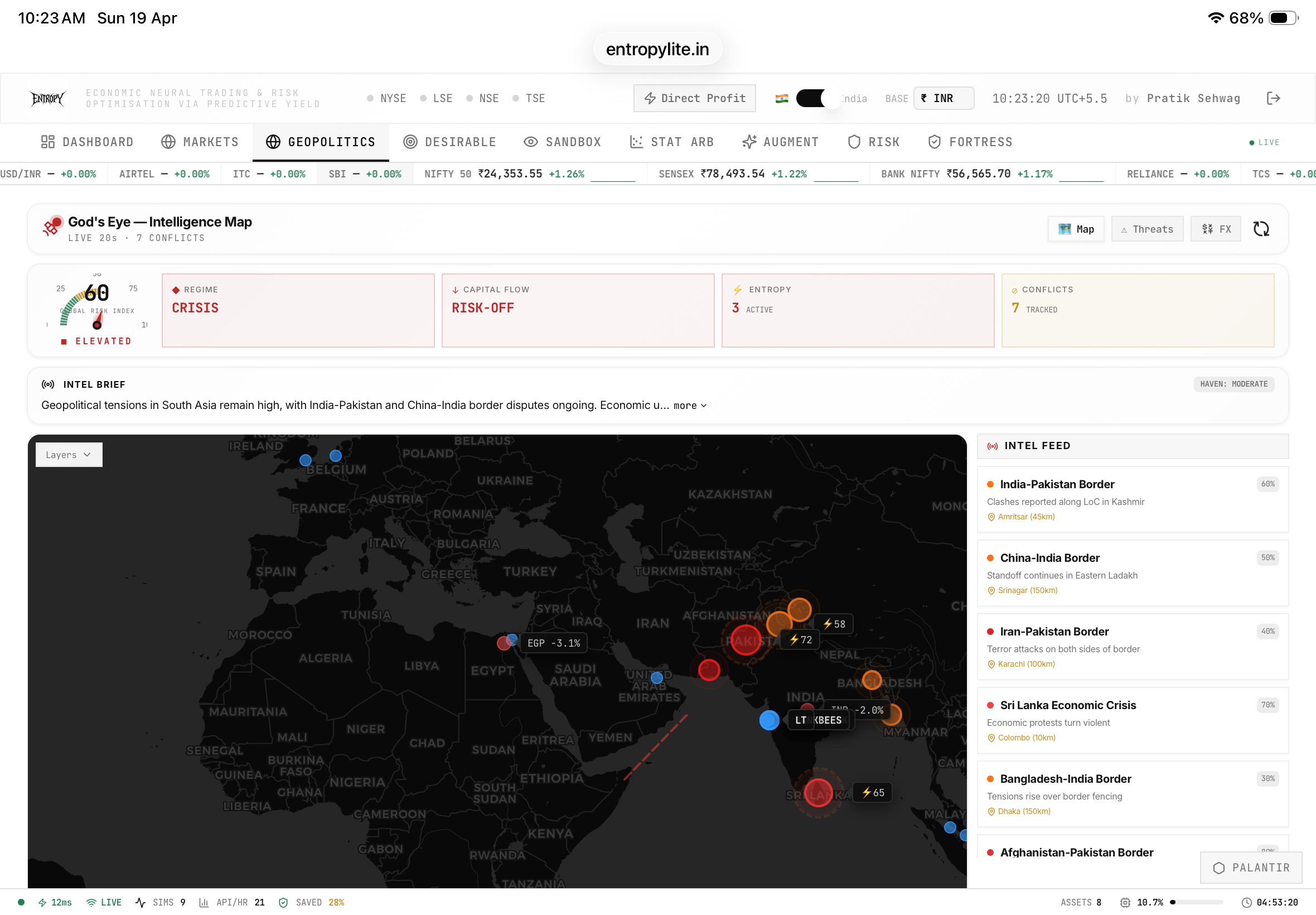1316x915 pixels.
Task: Click the Pakistan red conflict marker
Action: tap(746, 641)
